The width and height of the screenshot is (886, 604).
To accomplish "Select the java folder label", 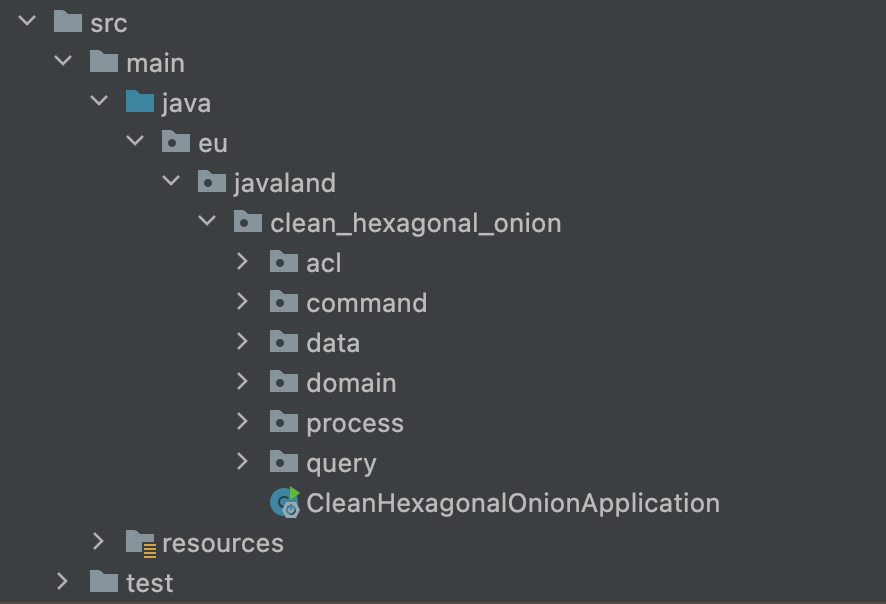I will [186, 104].
